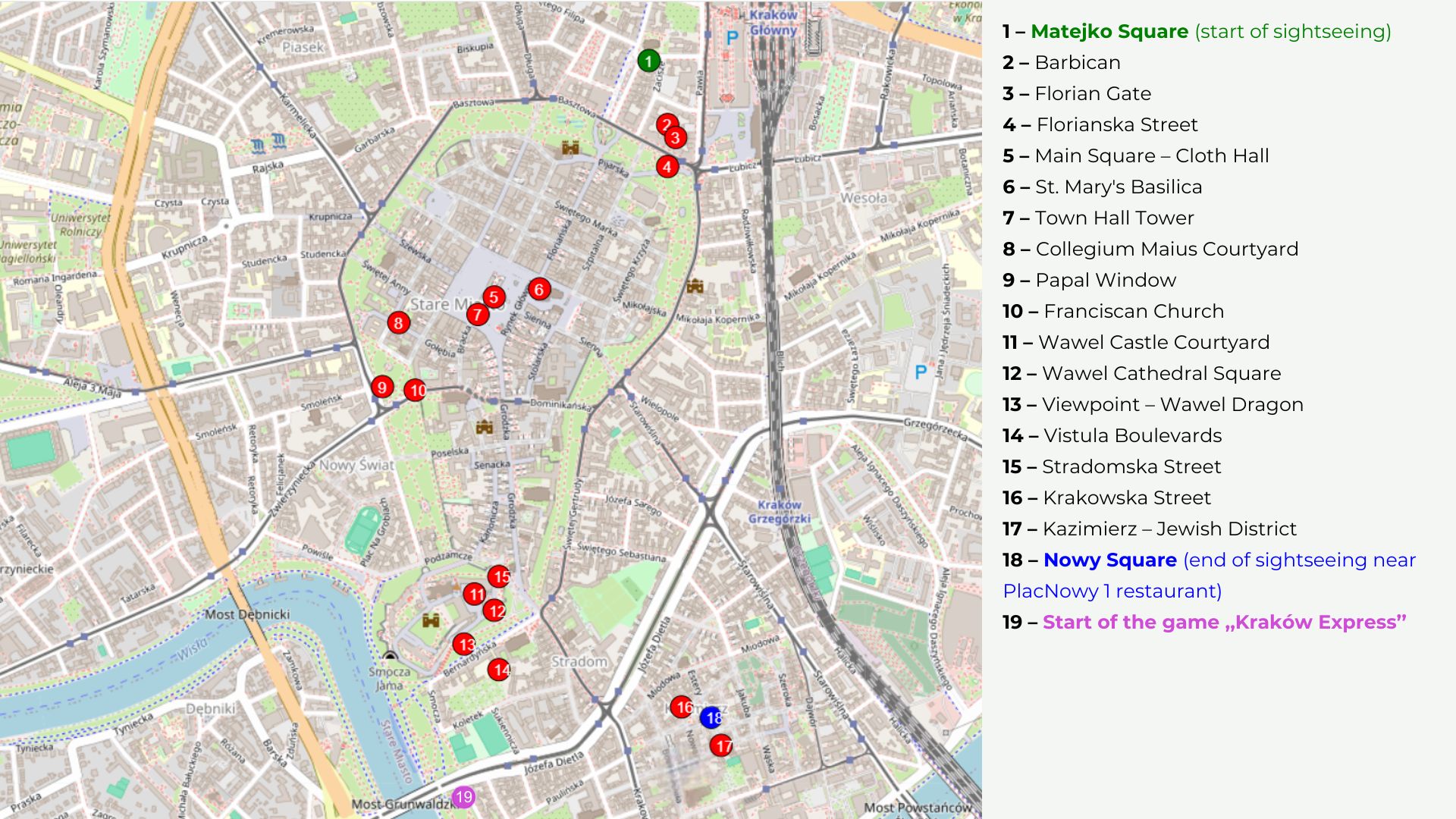This screenshot has height=819, width=1456.
Task: Click blue parking P icon near Kraków Główny
Action: click(x=732, y=37)
